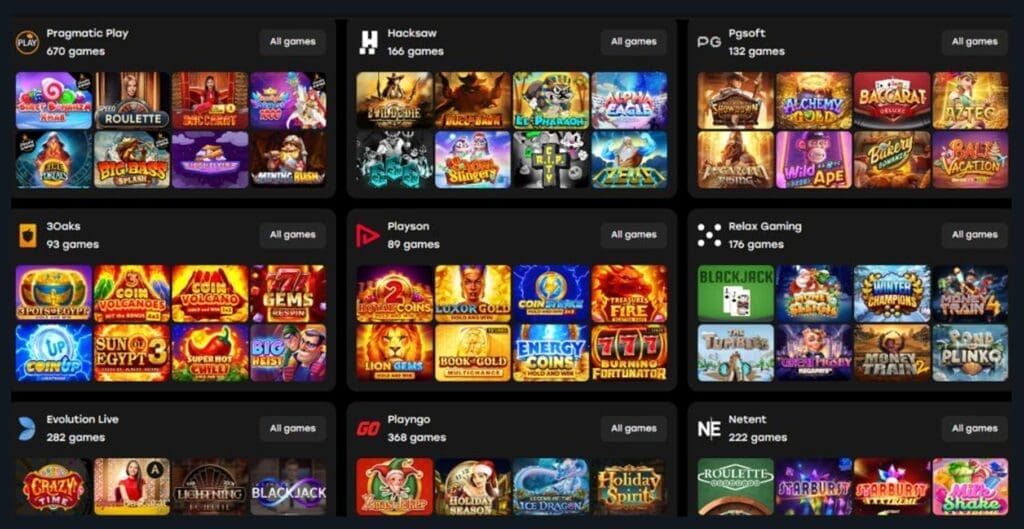This screenshot has height=529, width=1024.
Task: Click the Pgsoft PG logo icon
Action: [x=709, y=42]
